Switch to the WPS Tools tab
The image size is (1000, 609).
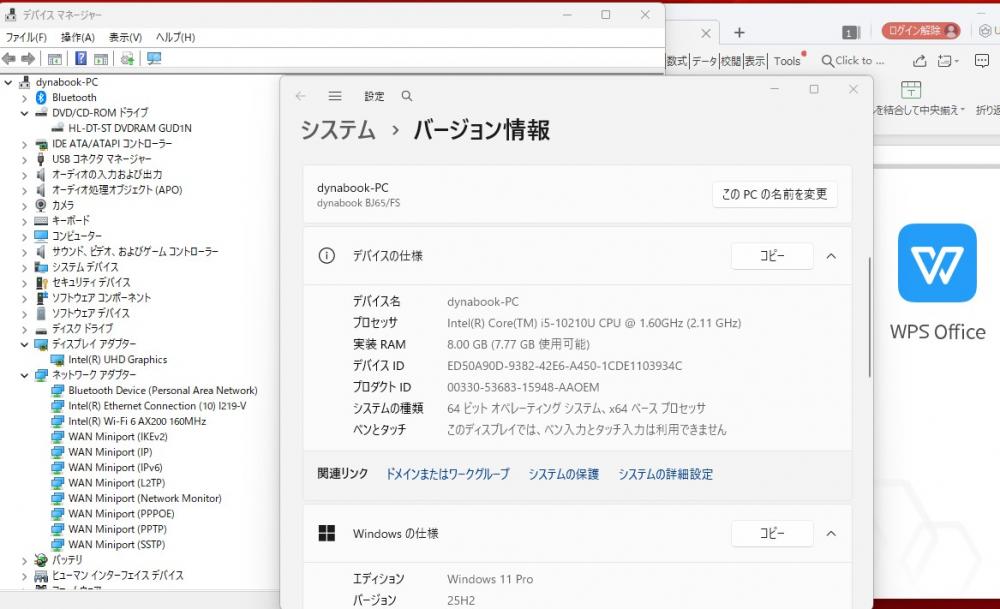click(x=787, y=61)
